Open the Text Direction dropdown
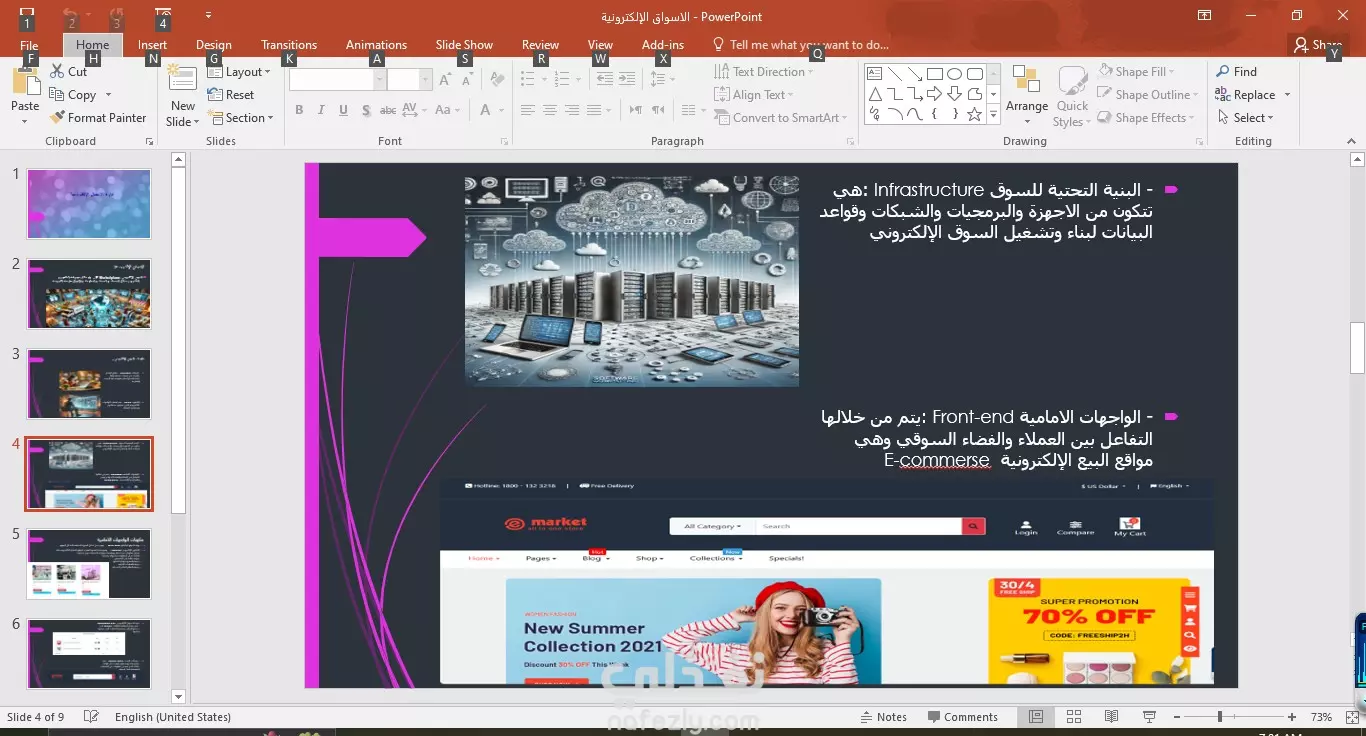The width and height of the screenshot is (1366, 736). click(x=763, y=72)
